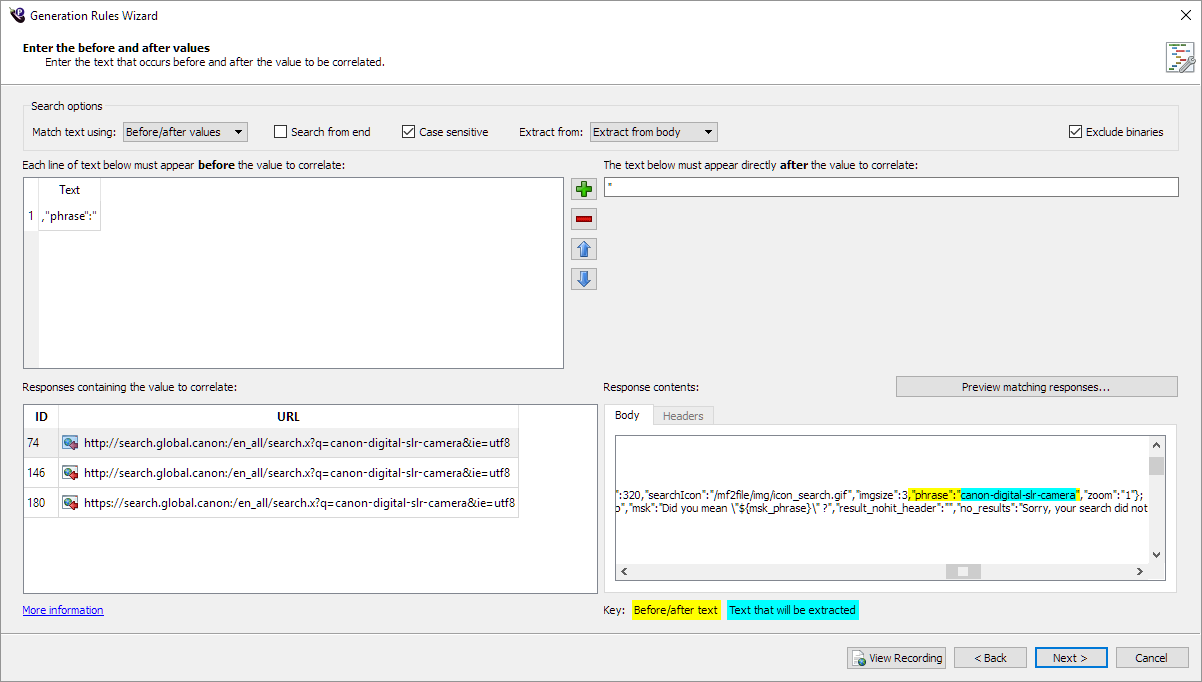Screen dimensions: 1202x682
Task: Open the More information link
Action: pyautogui.click(x=63, y=610)
